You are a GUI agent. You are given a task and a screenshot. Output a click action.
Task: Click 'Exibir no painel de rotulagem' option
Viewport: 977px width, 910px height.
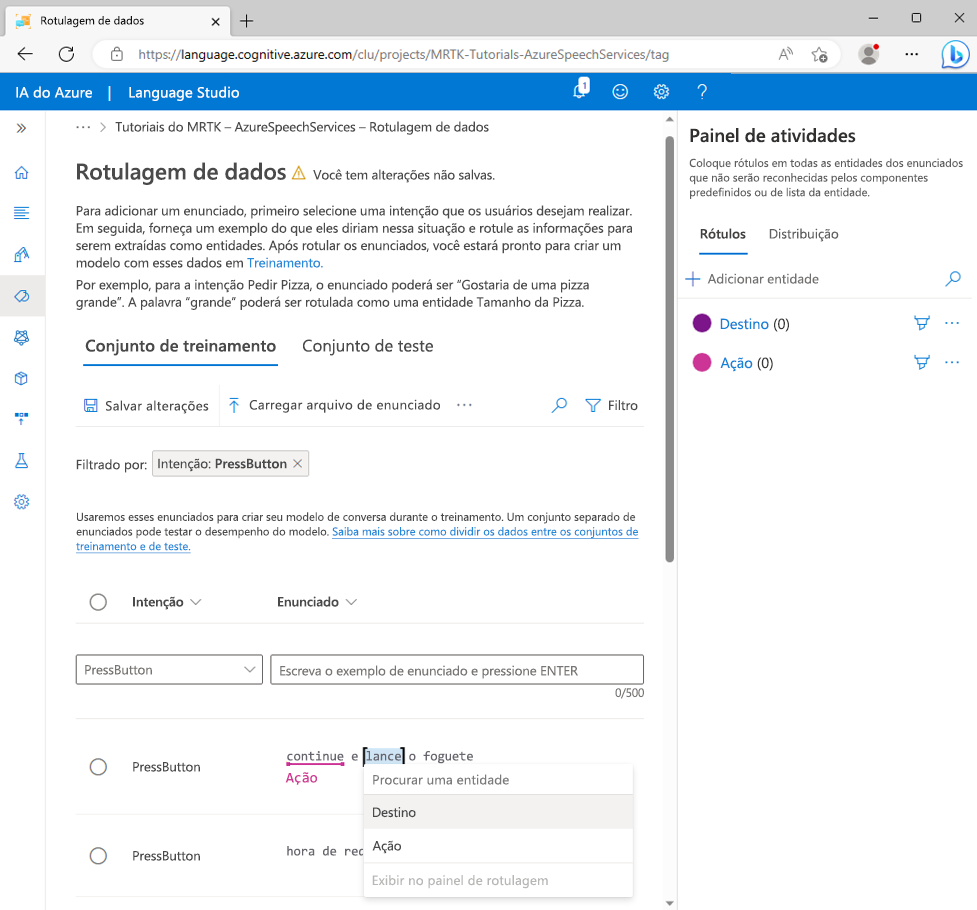pyautogui.click(x=498, y=880)
